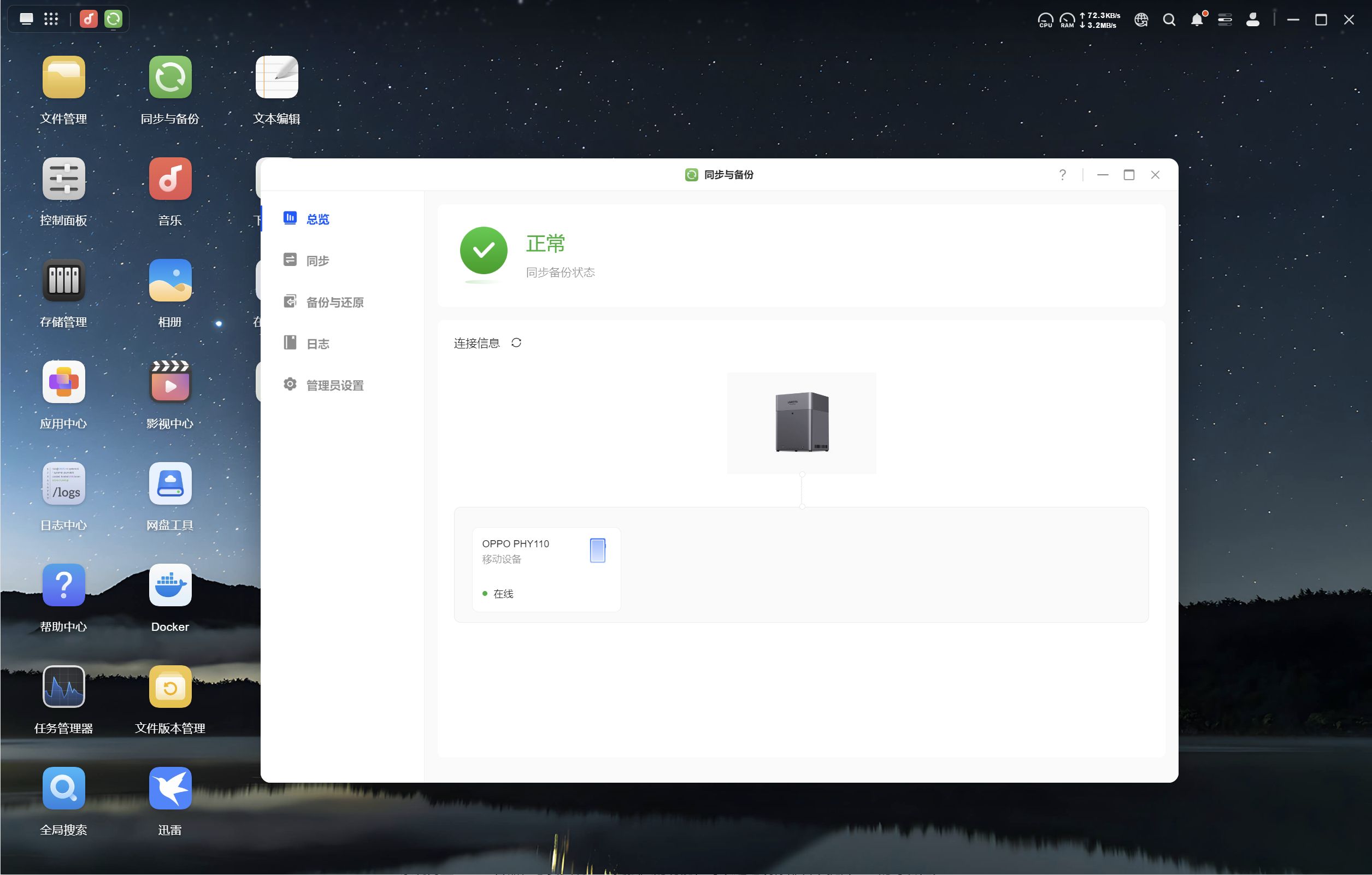Open 文件版本管理 on the desktop
This screenshot has height=875, width=1372.
coord(170,687)
